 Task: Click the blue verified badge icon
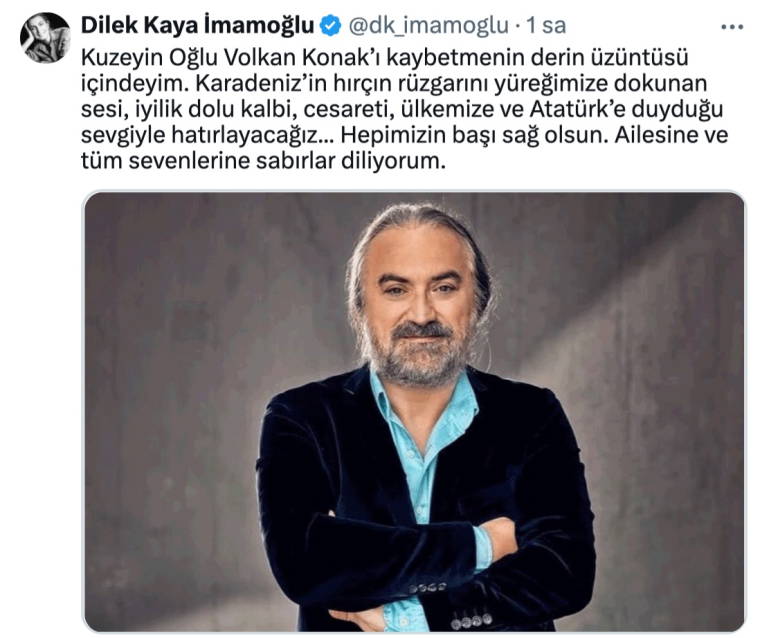331,26
